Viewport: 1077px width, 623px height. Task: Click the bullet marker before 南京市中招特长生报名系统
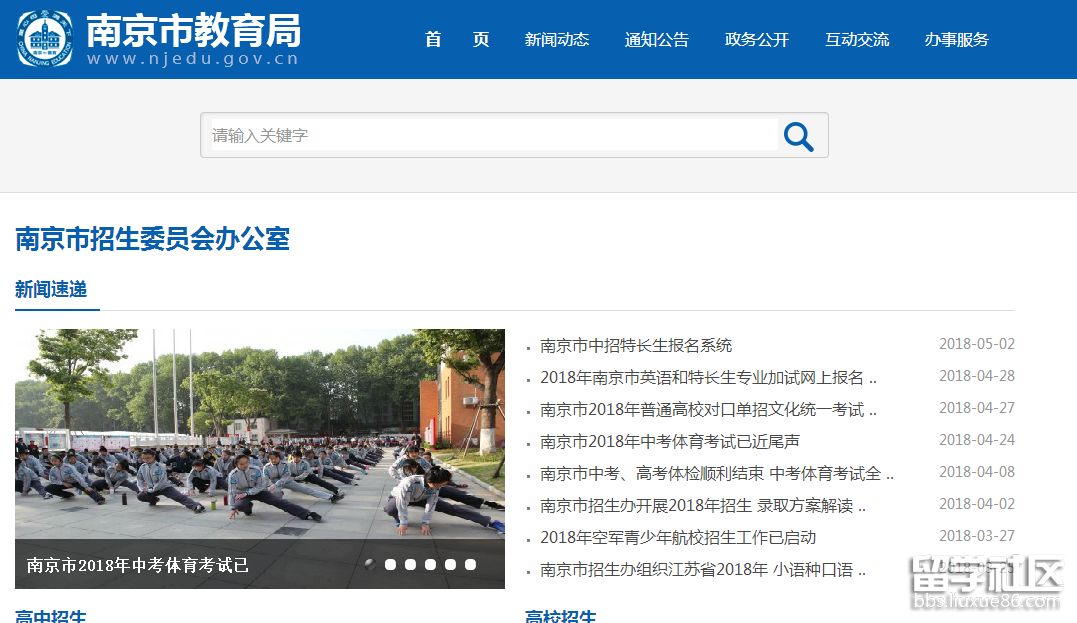[x=528, y=345]
